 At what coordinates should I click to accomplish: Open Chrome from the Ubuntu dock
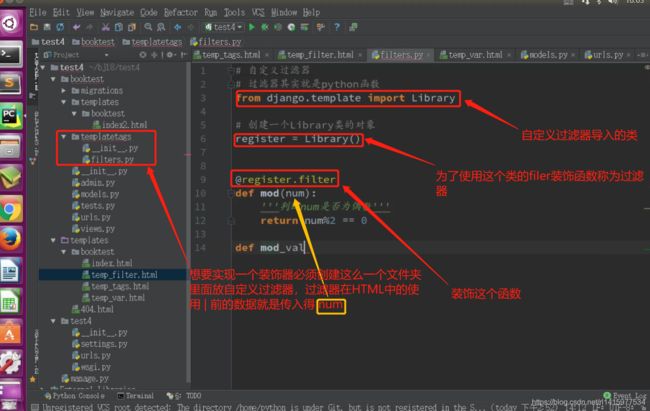coord(12,209)
